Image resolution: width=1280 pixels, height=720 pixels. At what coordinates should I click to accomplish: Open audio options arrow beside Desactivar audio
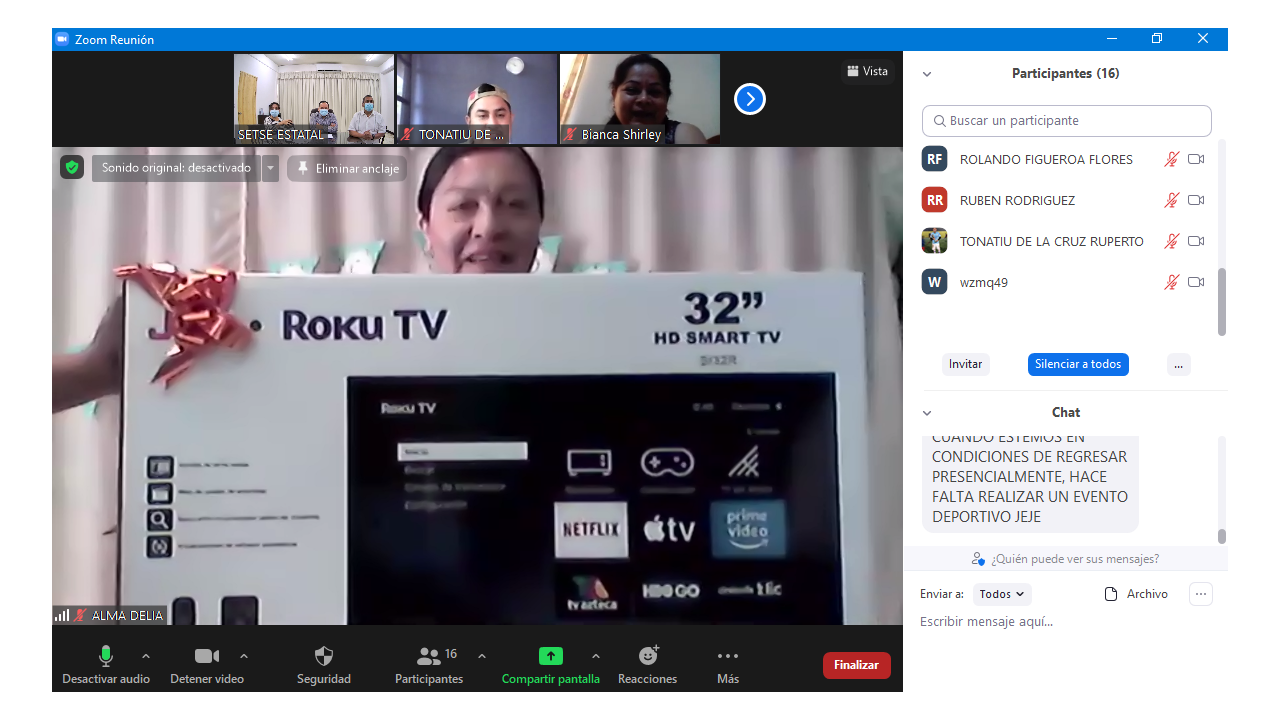146,656
